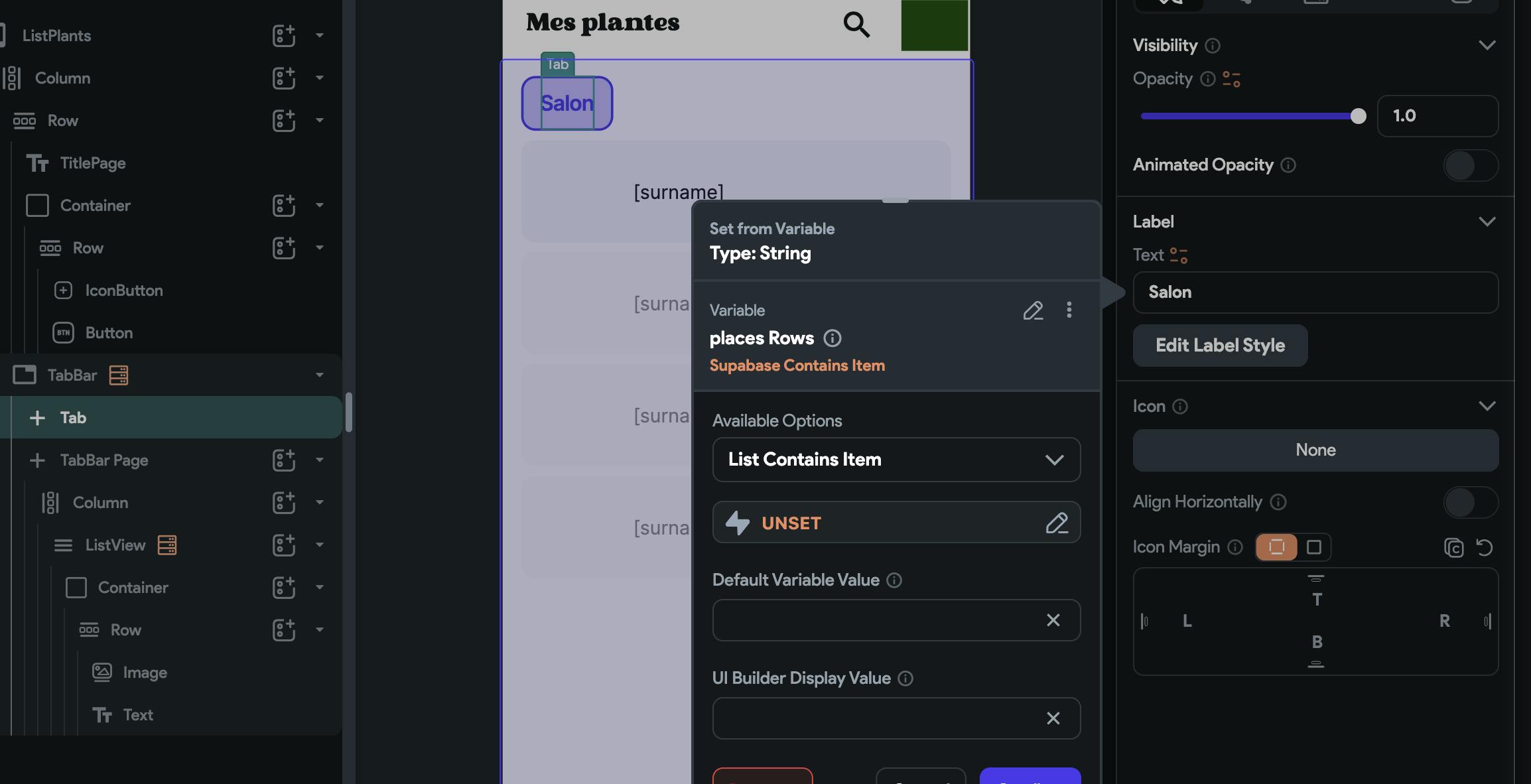Click the Edit Label Style button
Image resolution: width=1531 pixels, height=784 pixels.
click(1220, 346)
